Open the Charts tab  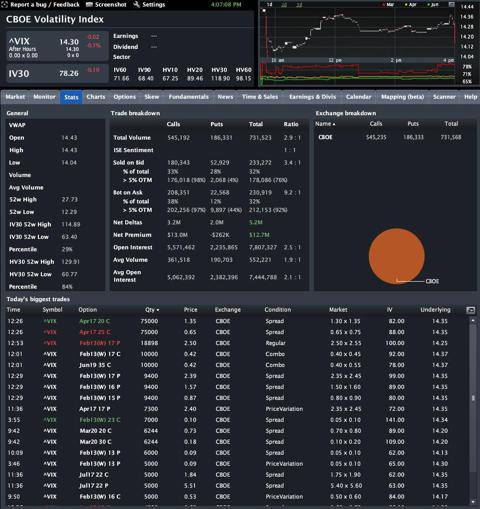(x=96, y=97)
